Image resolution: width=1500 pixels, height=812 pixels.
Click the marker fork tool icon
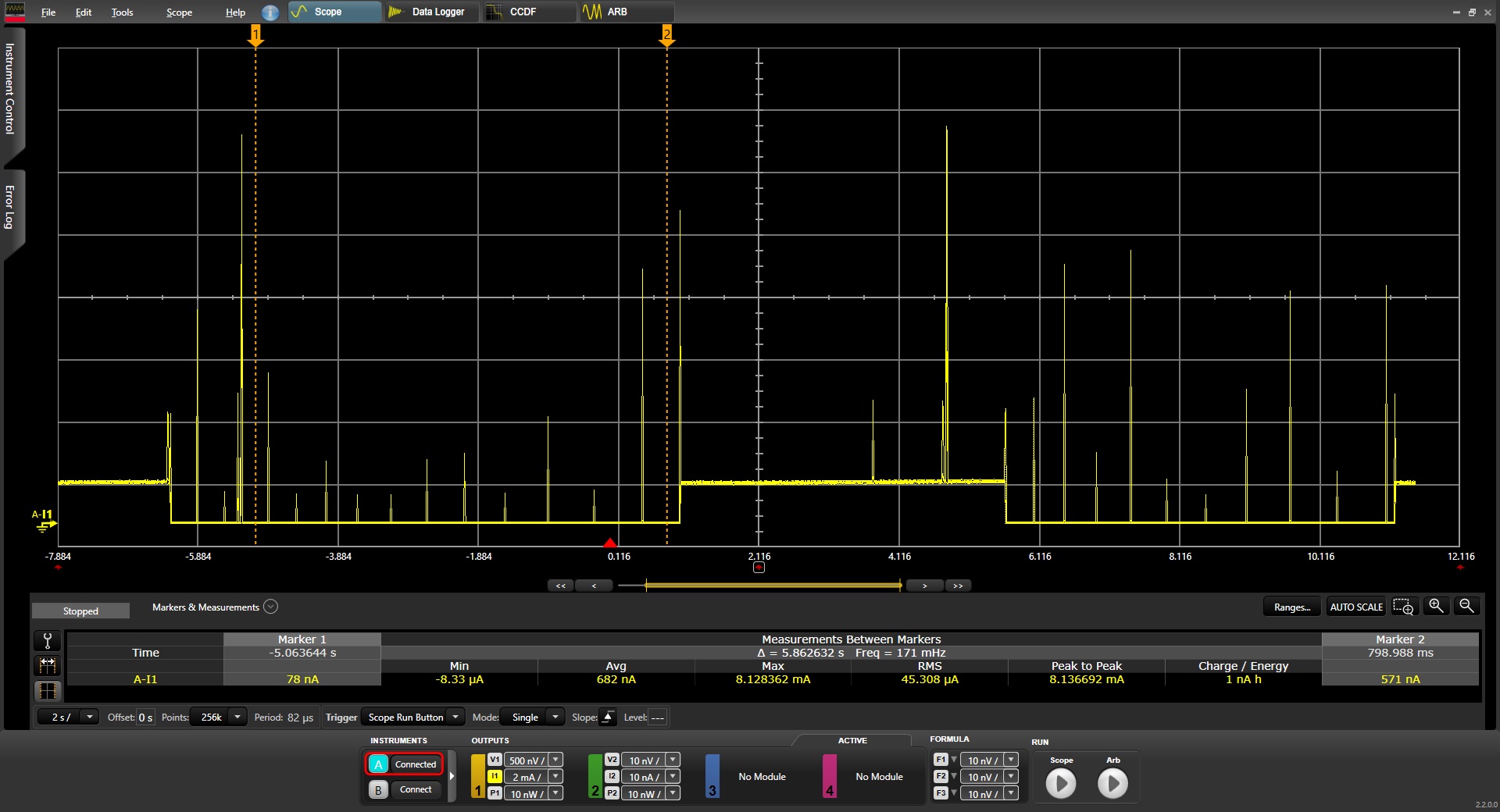click(48, 641)
